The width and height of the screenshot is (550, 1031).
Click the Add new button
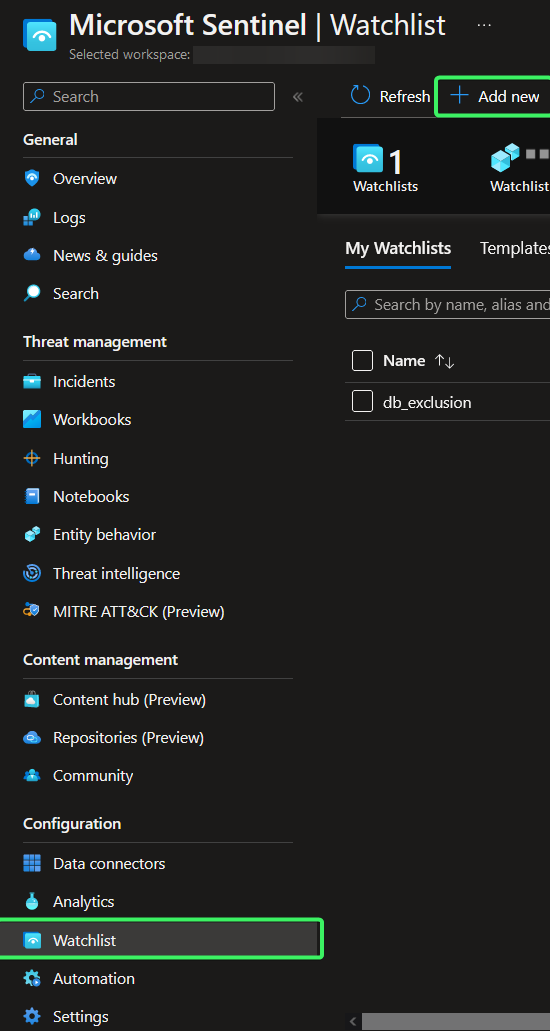click(x=495, y=97)
